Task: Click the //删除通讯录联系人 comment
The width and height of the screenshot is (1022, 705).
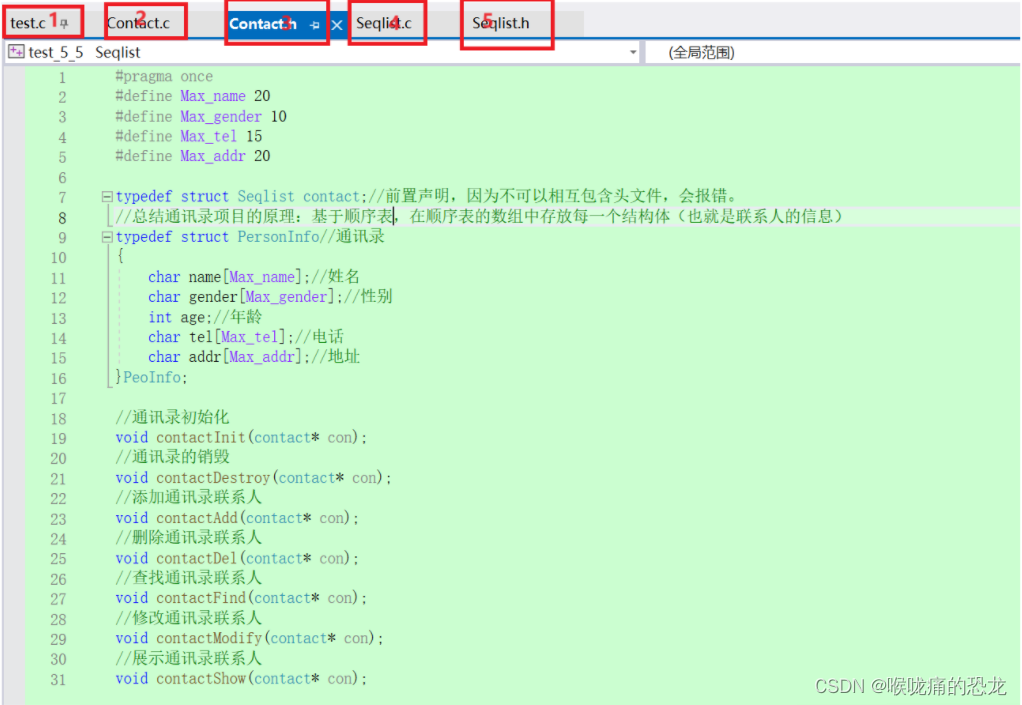Action: 188,537
